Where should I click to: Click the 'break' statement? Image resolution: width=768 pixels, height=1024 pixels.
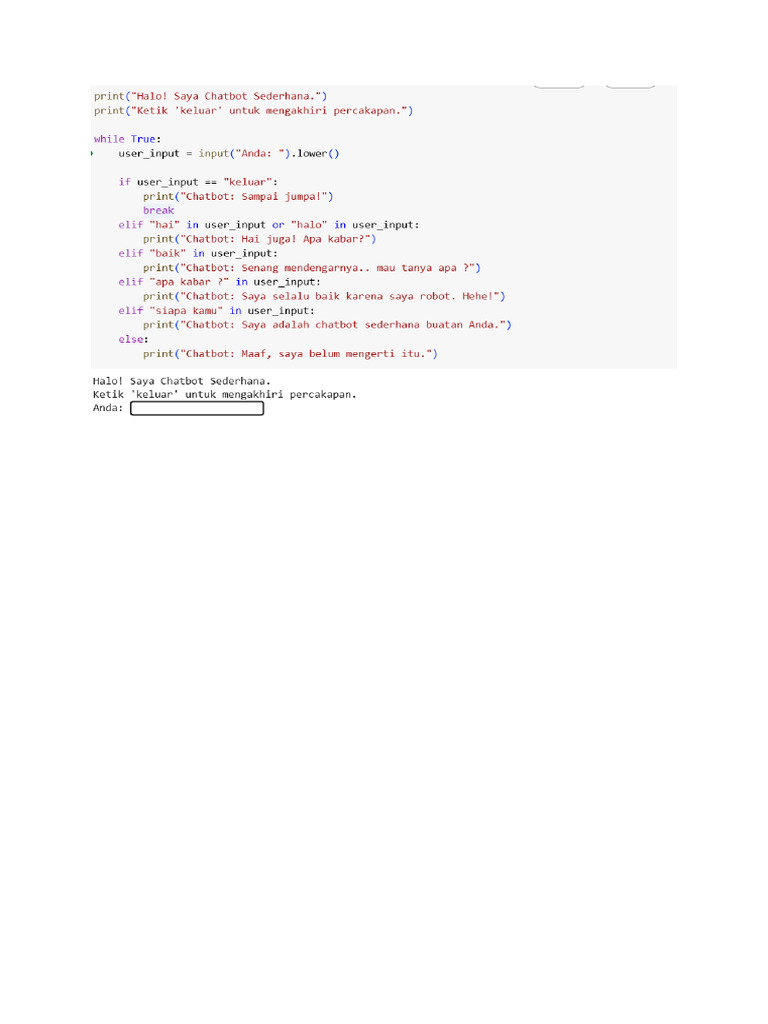(x=159, y=210)
